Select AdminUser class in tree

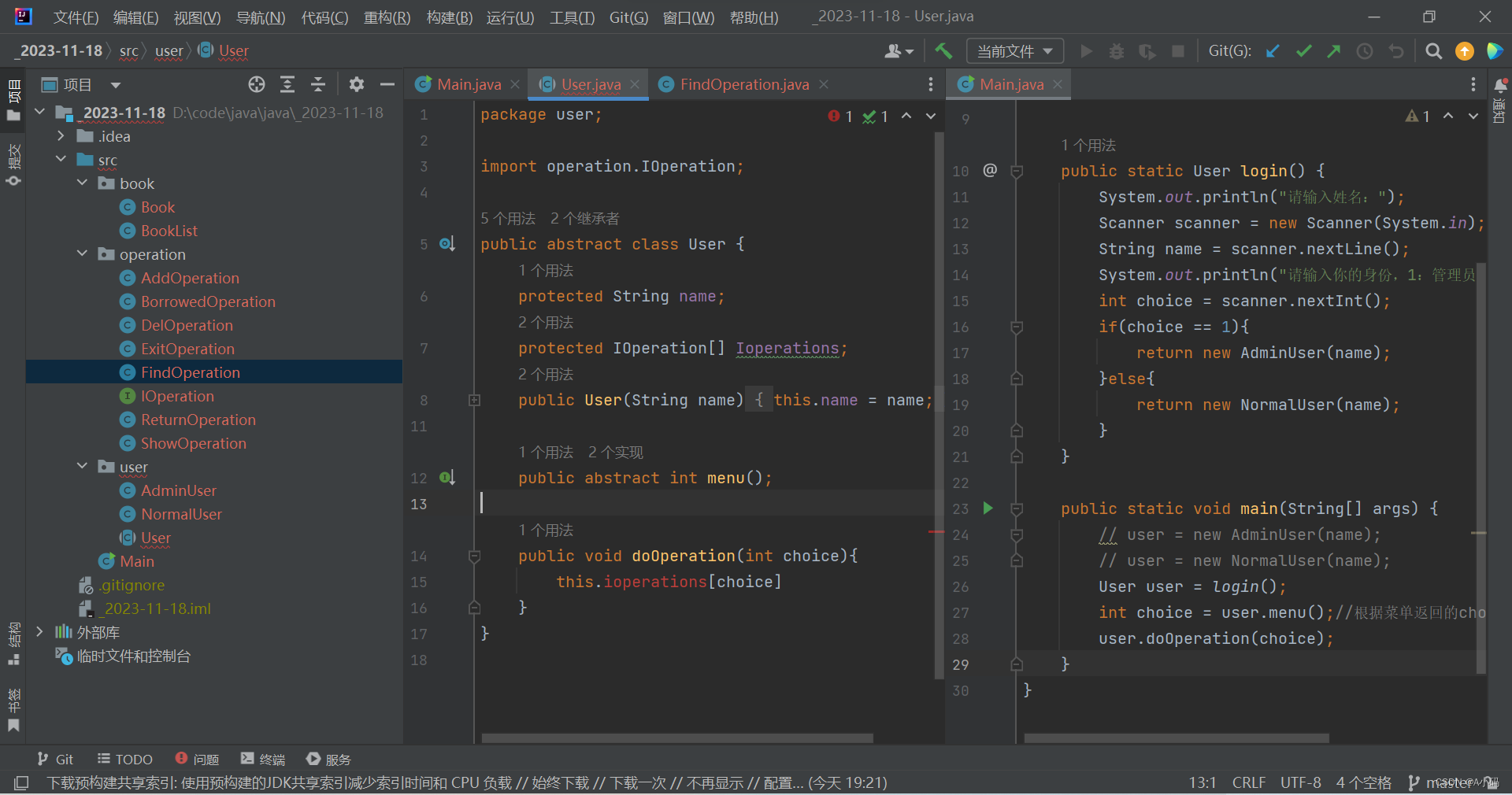(178, 490)
